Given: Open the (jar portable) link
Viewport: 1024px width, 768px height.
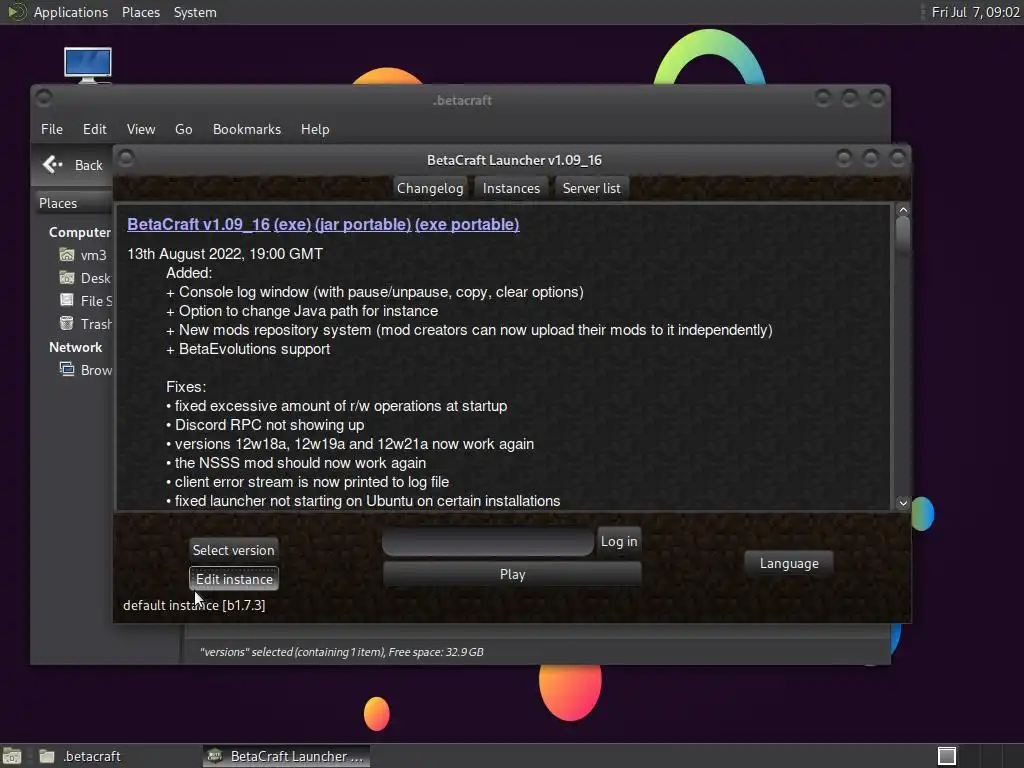Looking at the screenshot, I should pos(363,224).
